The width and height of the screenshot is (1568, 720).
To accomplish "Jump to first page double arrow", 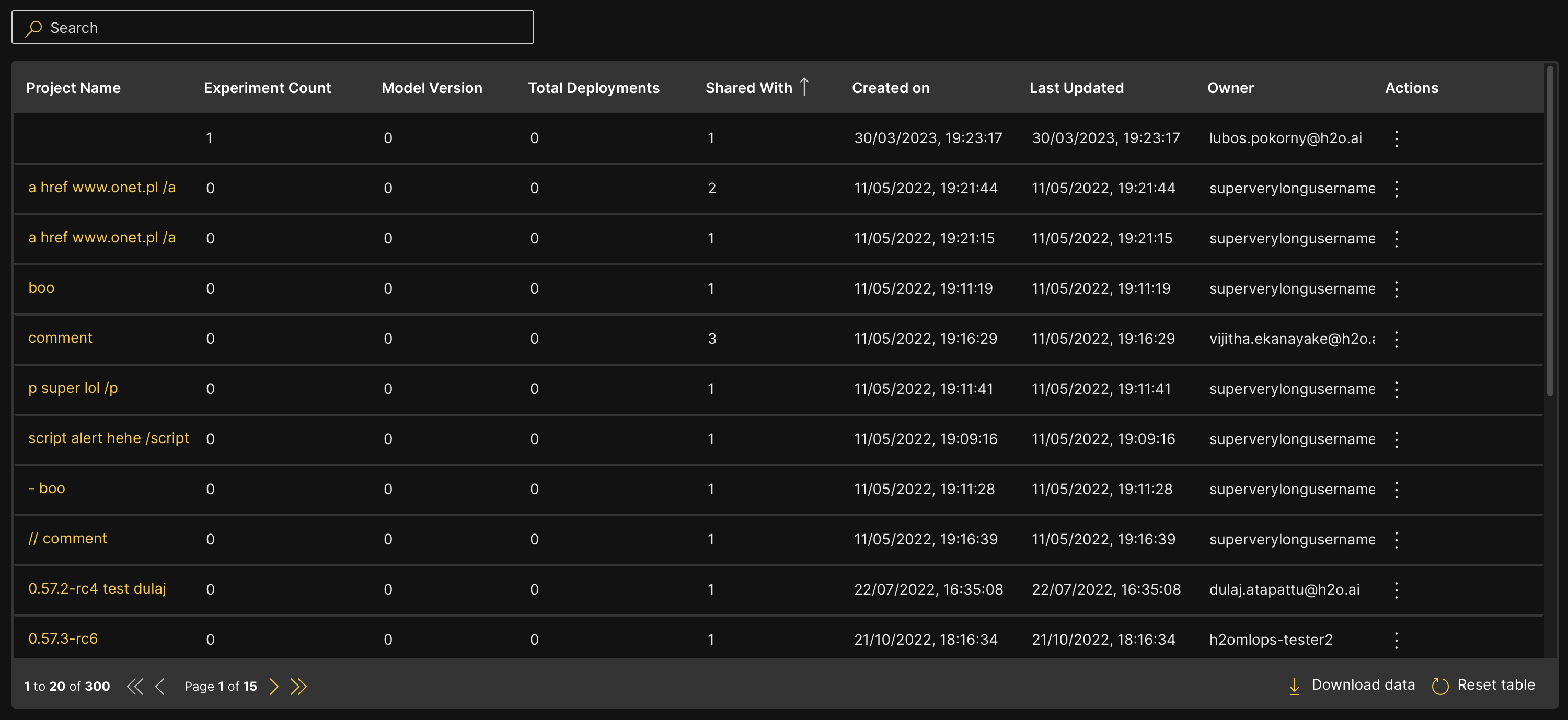I will tap(134, 686).
